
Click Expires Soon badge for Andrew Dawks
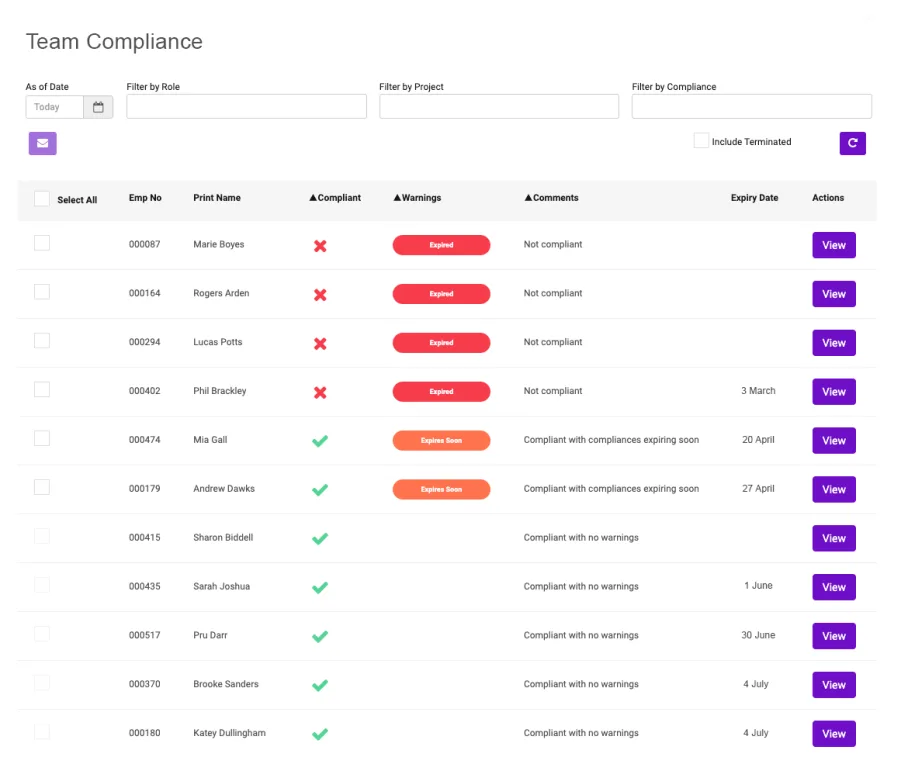point(441,490)
